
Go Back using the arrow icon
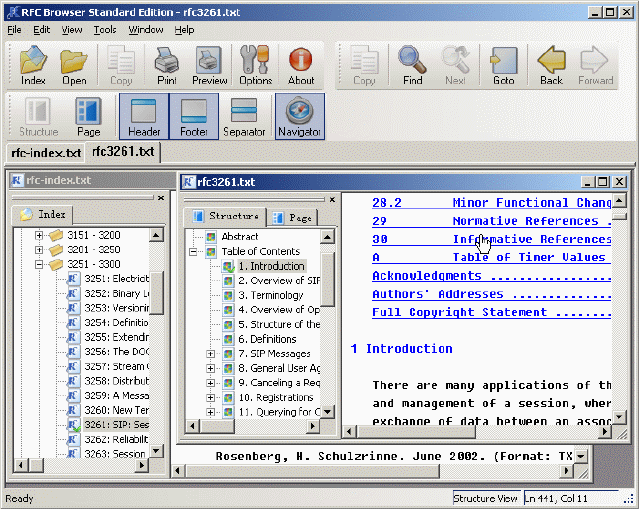point(551,66)
